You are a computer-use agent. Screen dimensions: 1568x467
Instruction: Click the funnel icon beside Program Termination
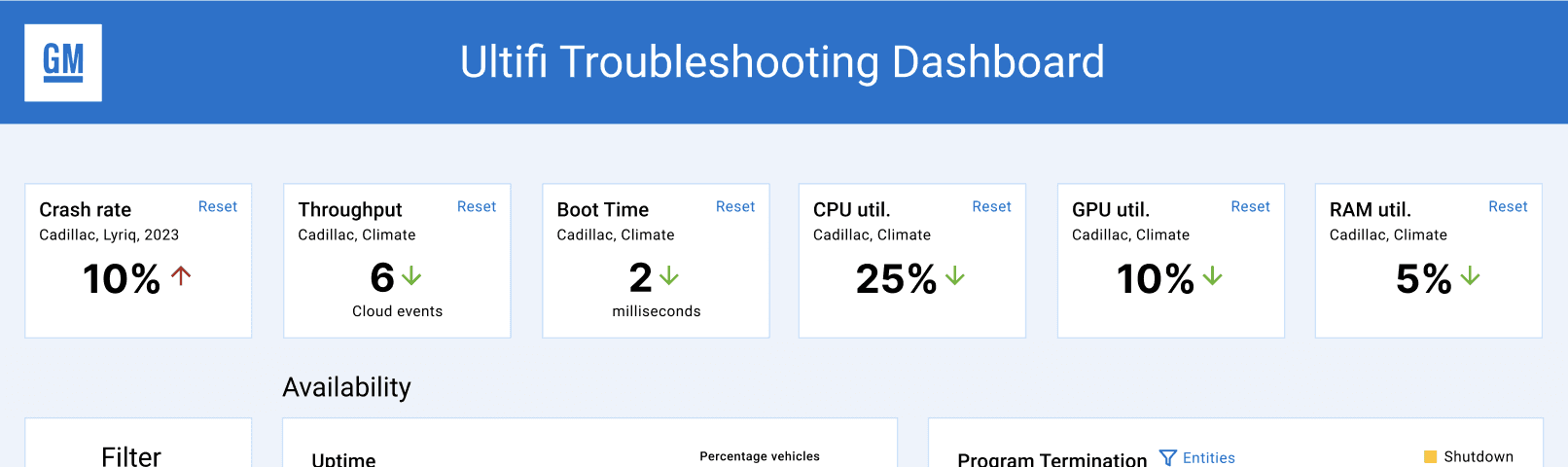(1168, 457)
